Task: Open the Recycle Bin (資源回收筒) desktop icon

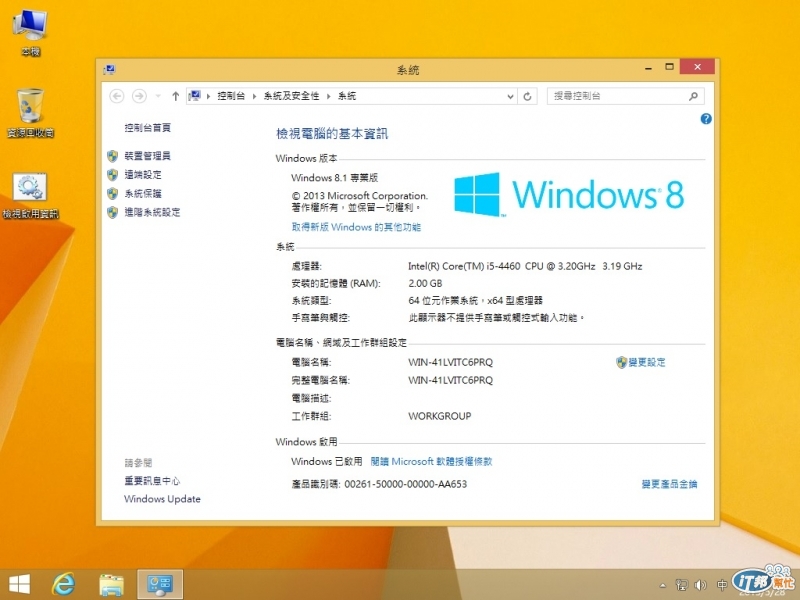Action: click(x=31, y=113)
